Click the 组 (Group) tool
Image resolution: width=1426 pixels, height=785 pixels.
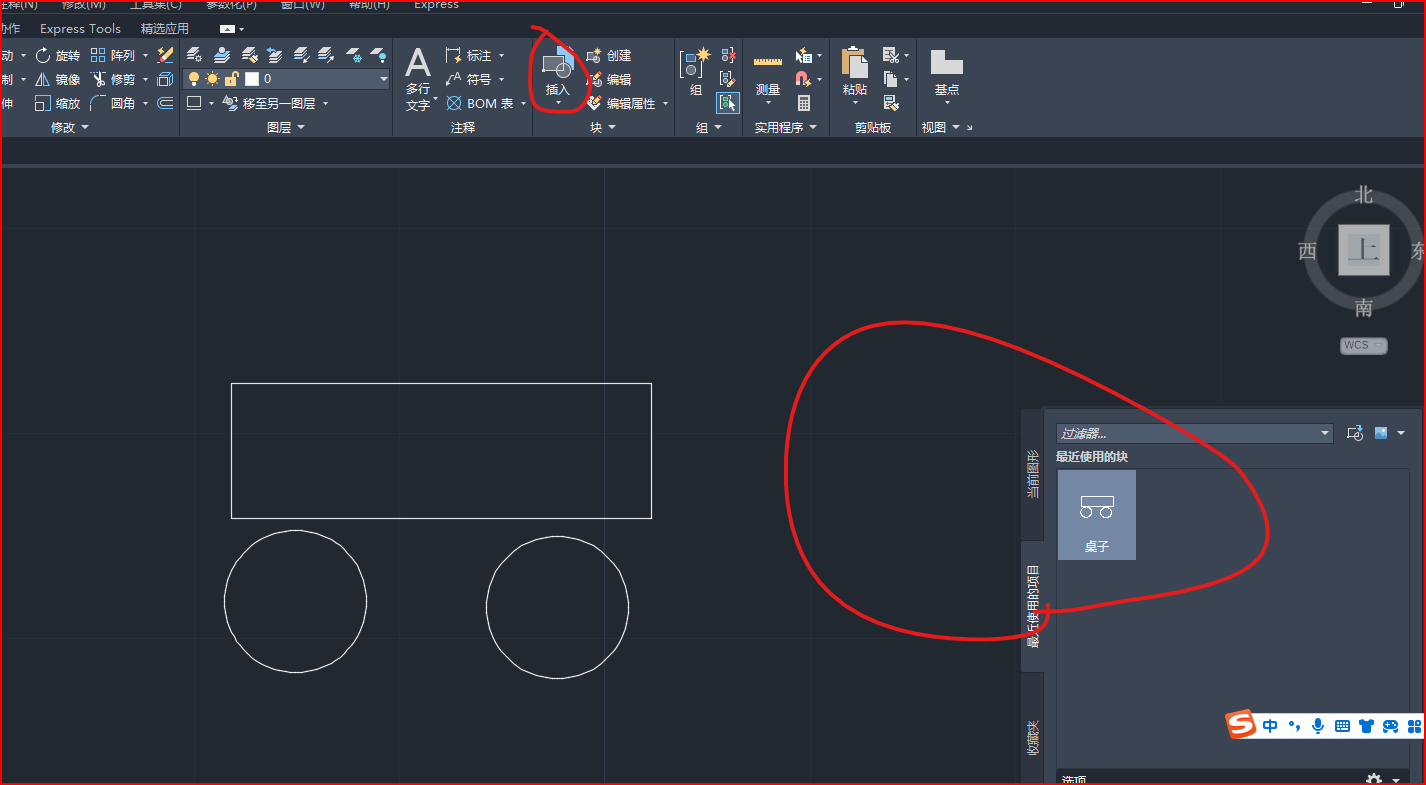pos(696,72)
